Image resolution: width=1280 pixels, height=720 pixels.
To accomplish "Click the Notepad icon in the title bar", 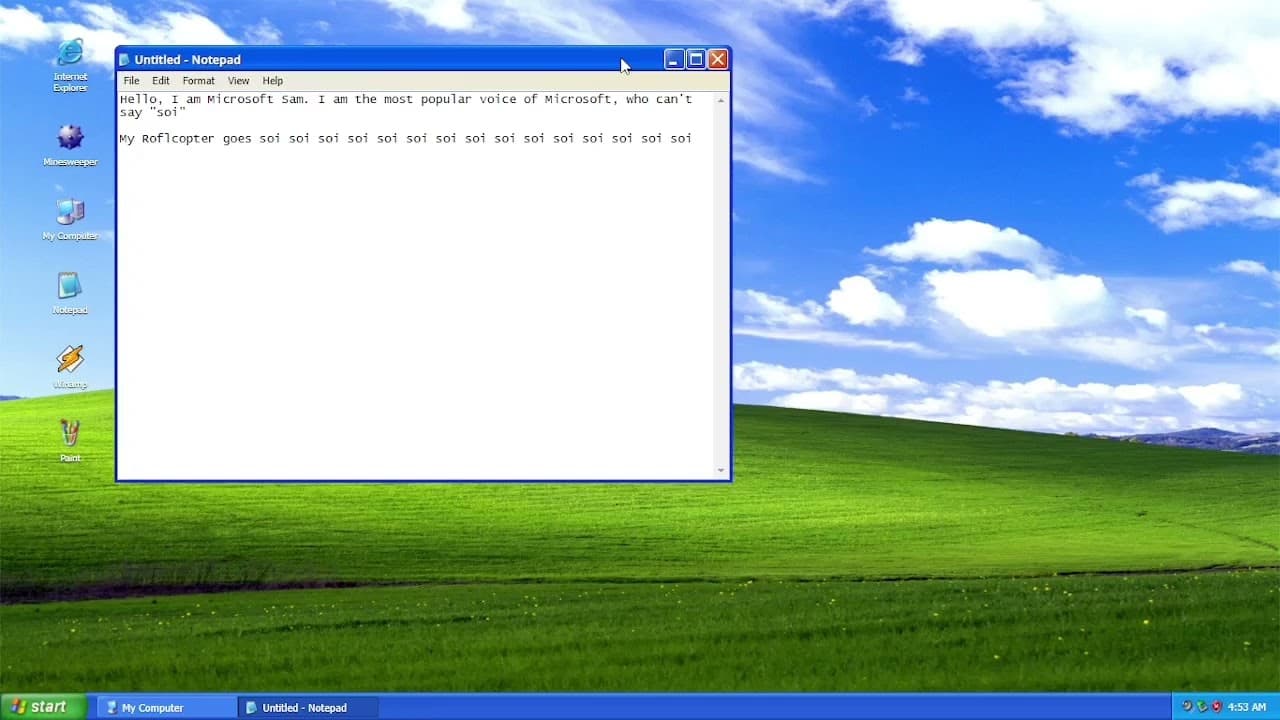I will pyautogui.click(x=125, y=60).
